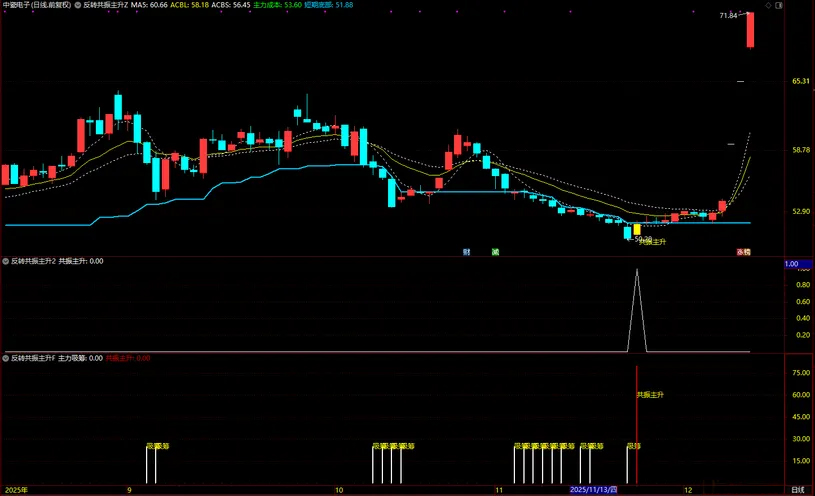Screen dimensions: 815x496
Task: Click the yellow signal candle near 50.28
Action: 637,229
